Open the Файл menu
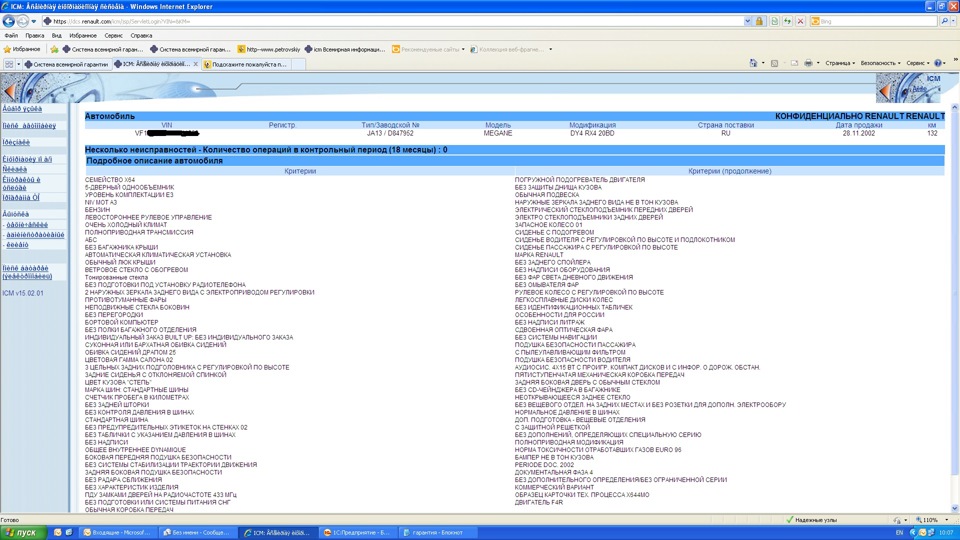The height and width of the screenshot is (540, 960). point(11,36)
